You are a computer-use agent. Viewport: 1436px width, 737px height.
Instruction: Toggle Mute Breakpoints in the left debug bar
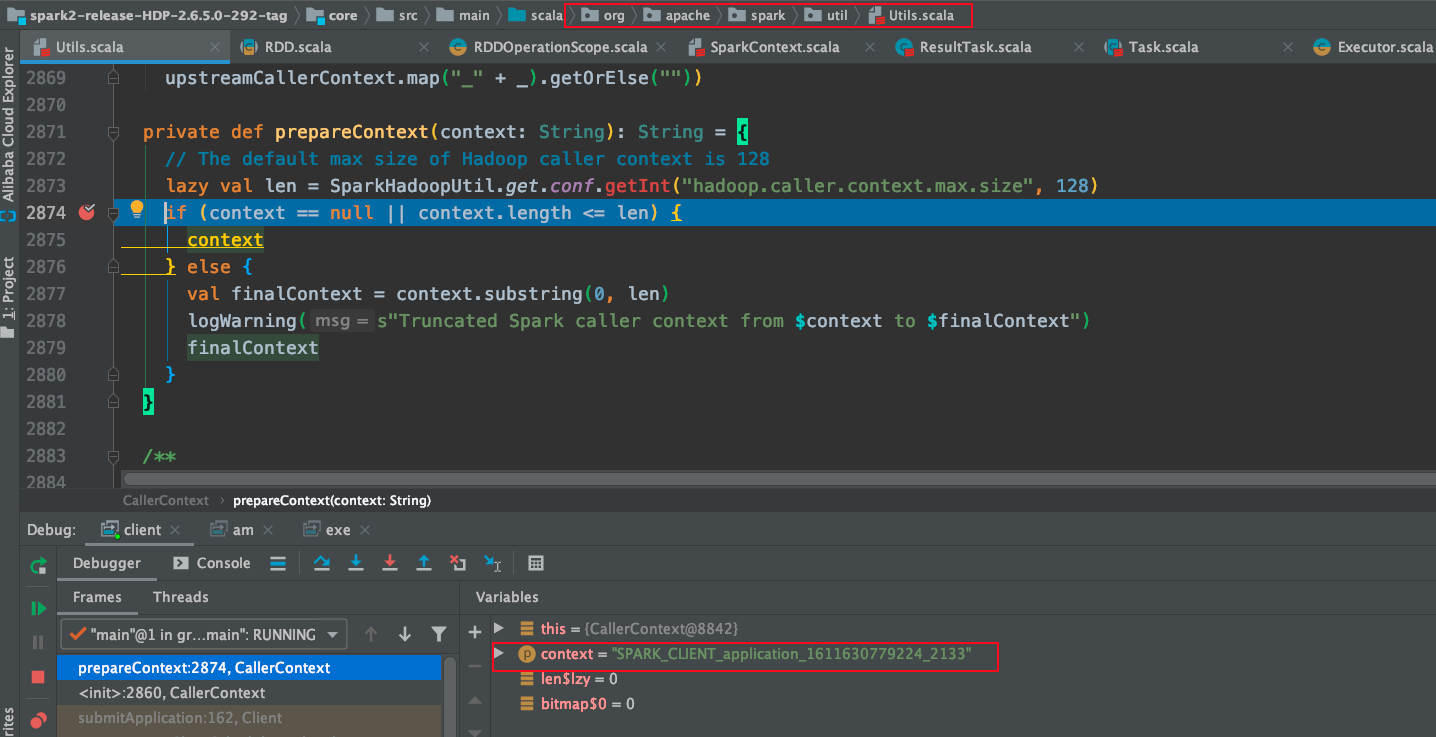coord(38,719)
